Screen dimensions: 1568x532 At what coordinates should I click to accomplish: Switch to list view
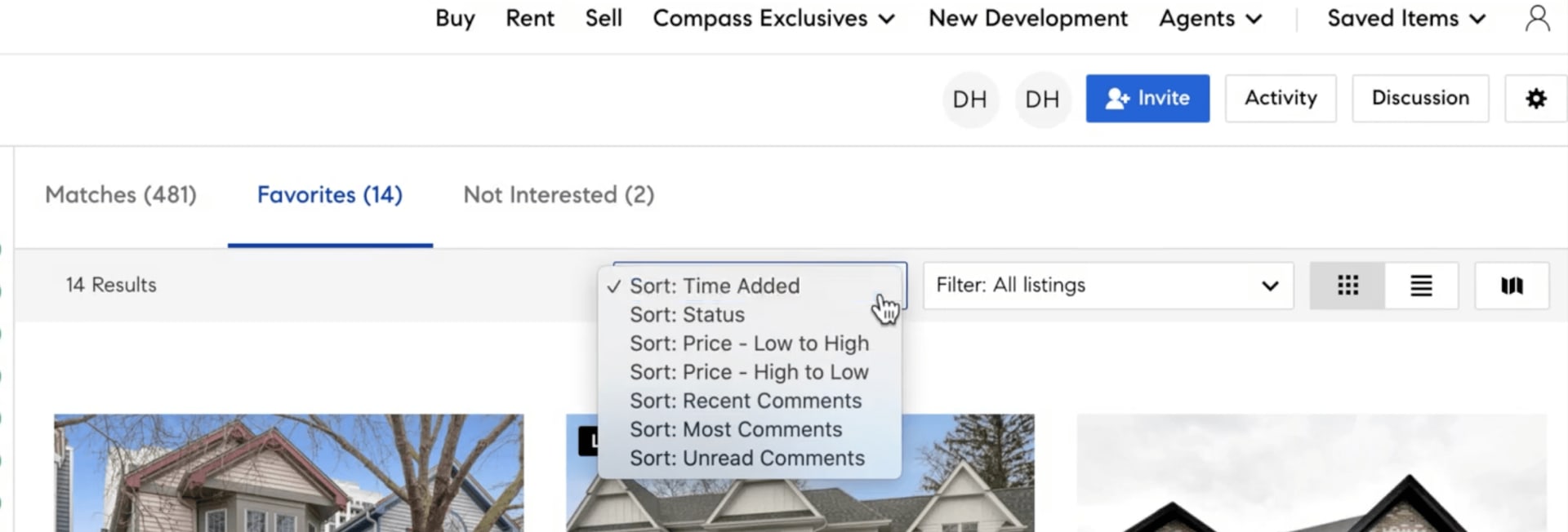coord(1421,286)
